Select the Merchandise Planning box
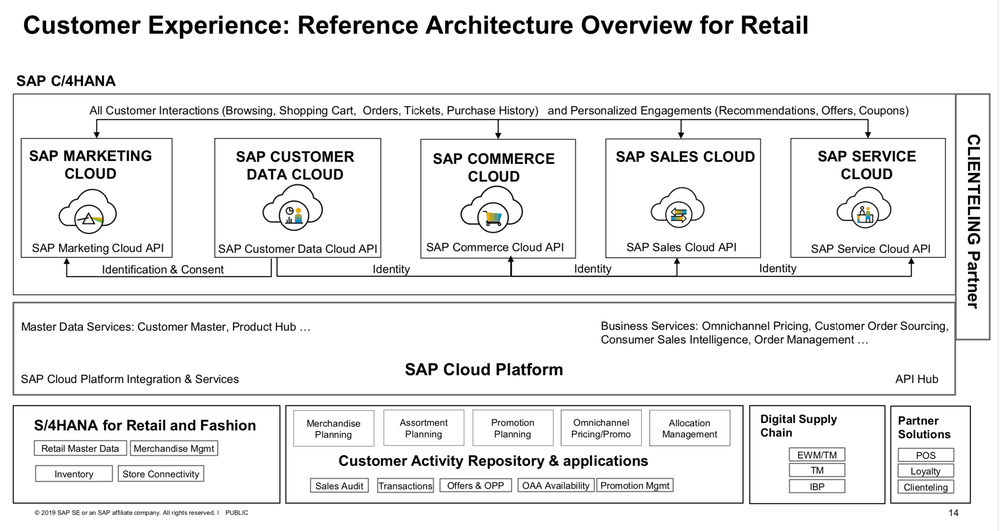This screenshot has width=1000, height=531. [x=333, y=428]
